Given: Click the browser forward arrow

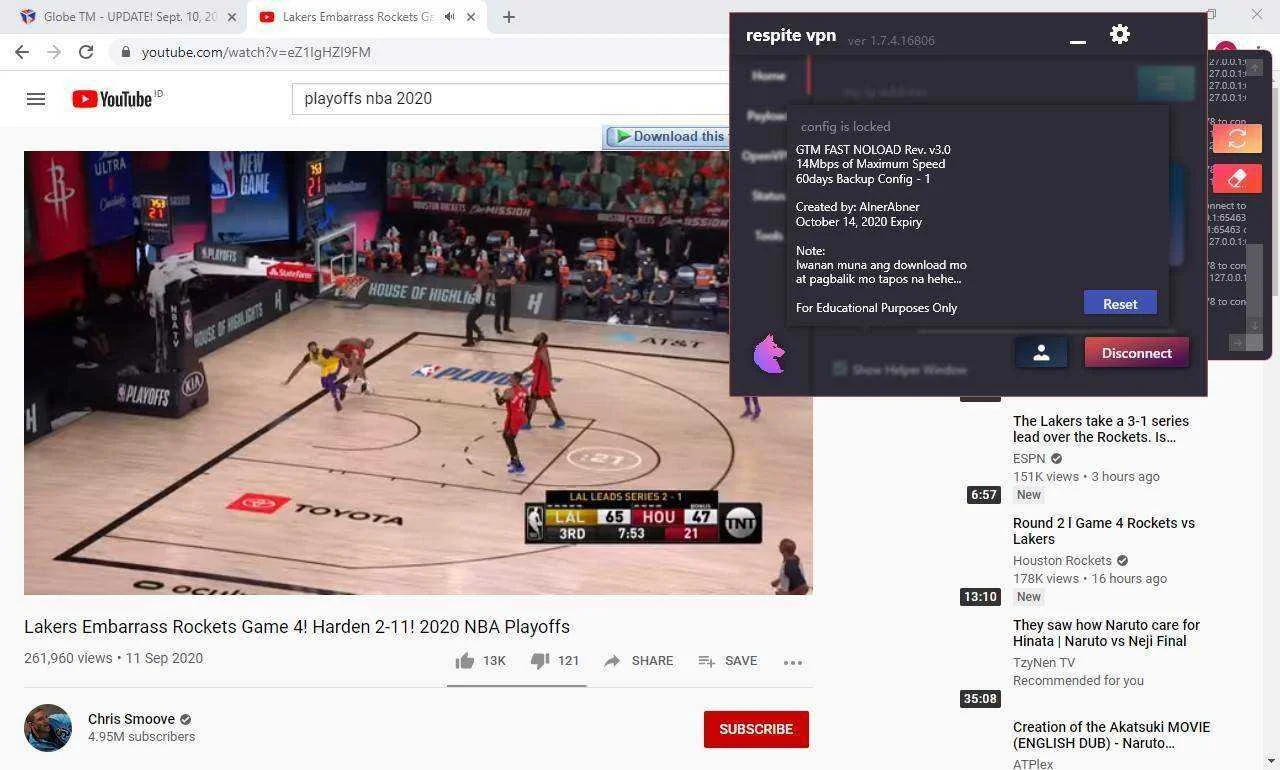Looking at the screenshot, I should tap(54, 52).
